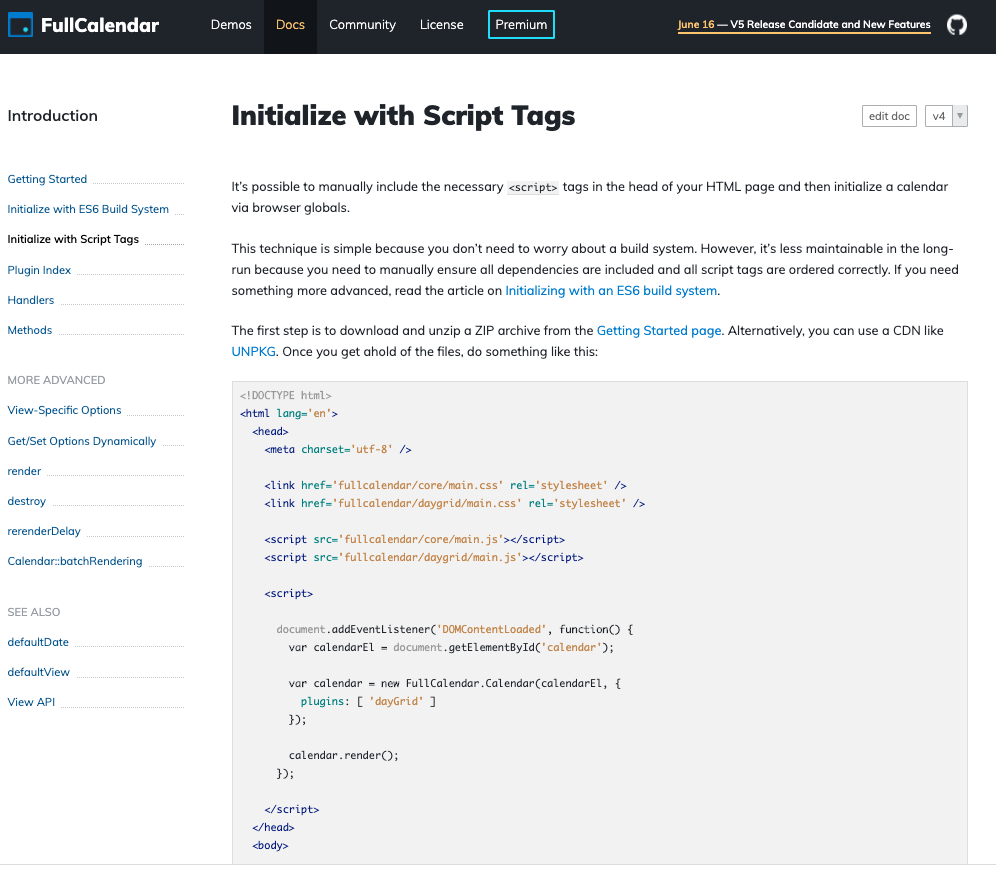Open Plugin Index in the sidebar
Screen dimensions: 996x874
click(x=39, y=270)
